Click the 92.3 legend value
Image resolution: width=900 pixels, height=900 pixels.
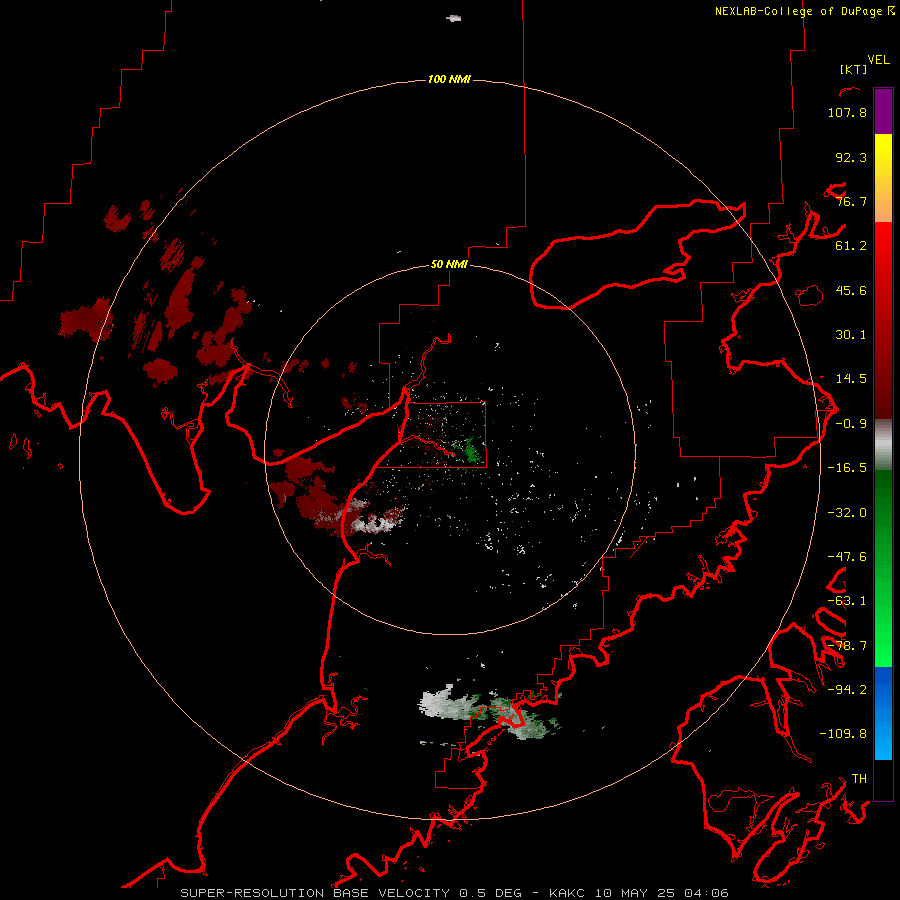click(x=851, y=157)
